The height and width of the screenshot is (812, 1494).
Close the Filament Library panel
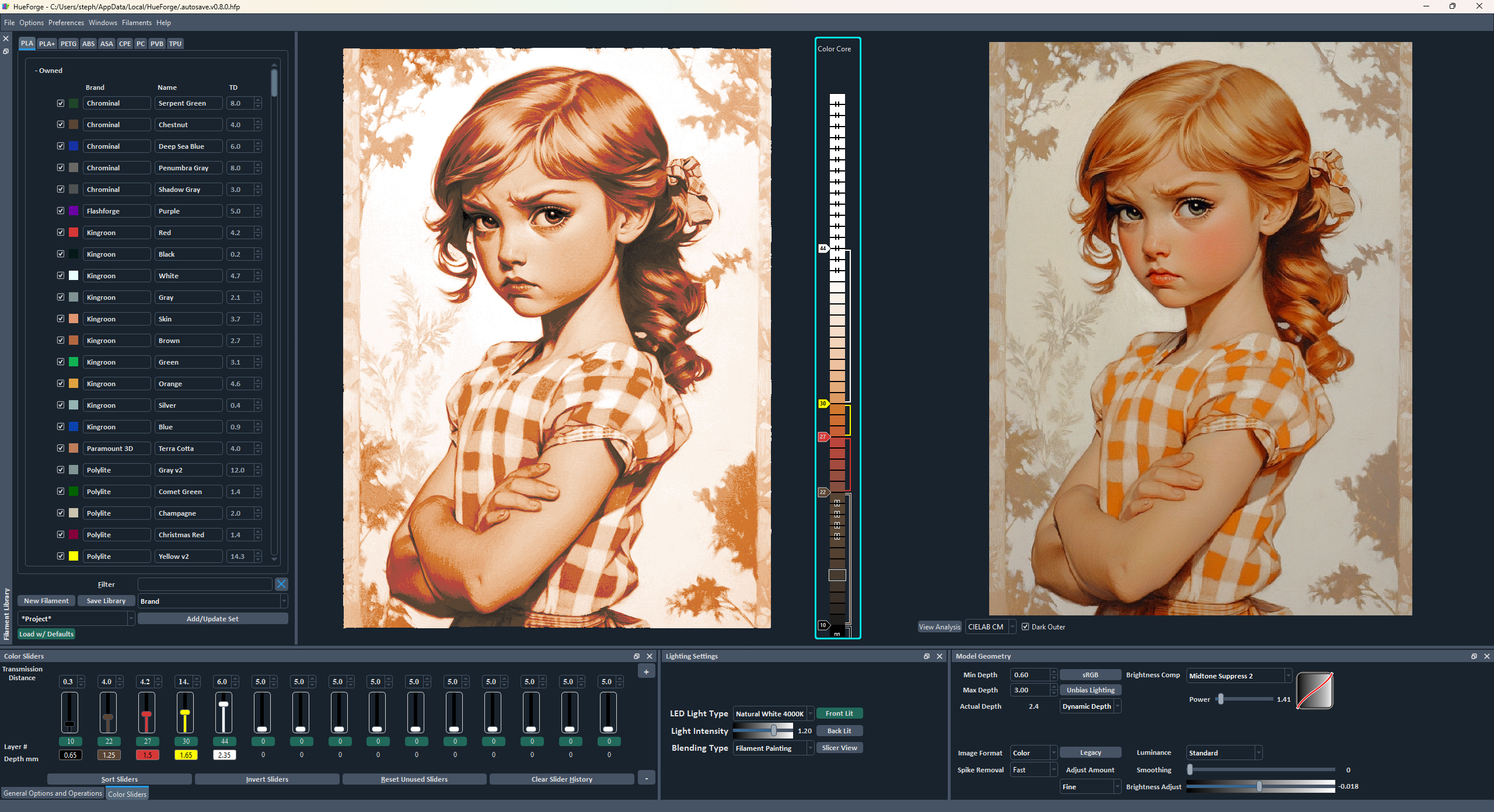click(x=6, y=38)
